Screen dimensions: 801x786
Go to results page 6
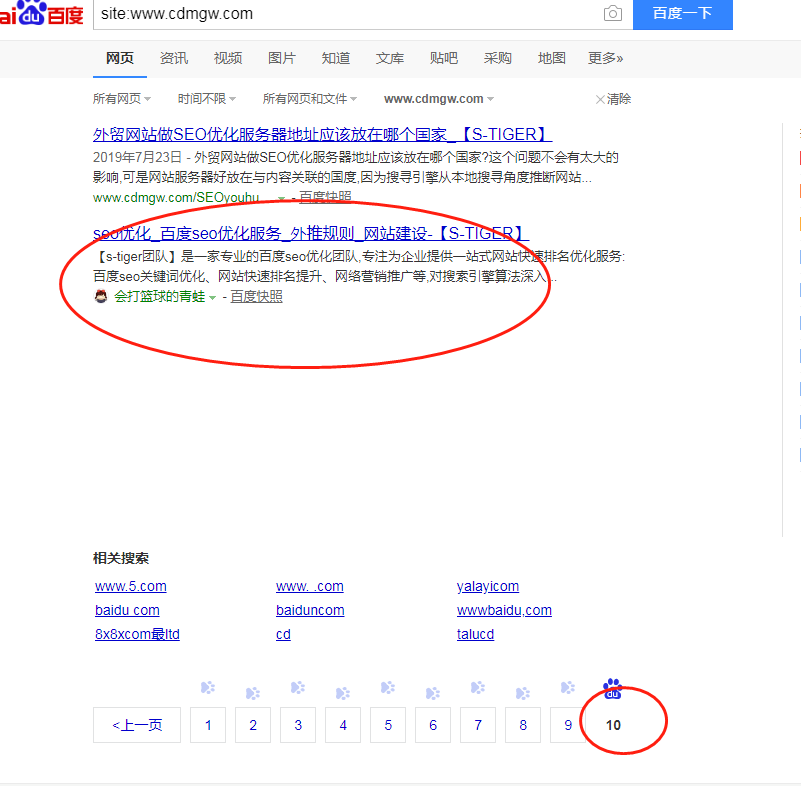click(x=433, y=725)
